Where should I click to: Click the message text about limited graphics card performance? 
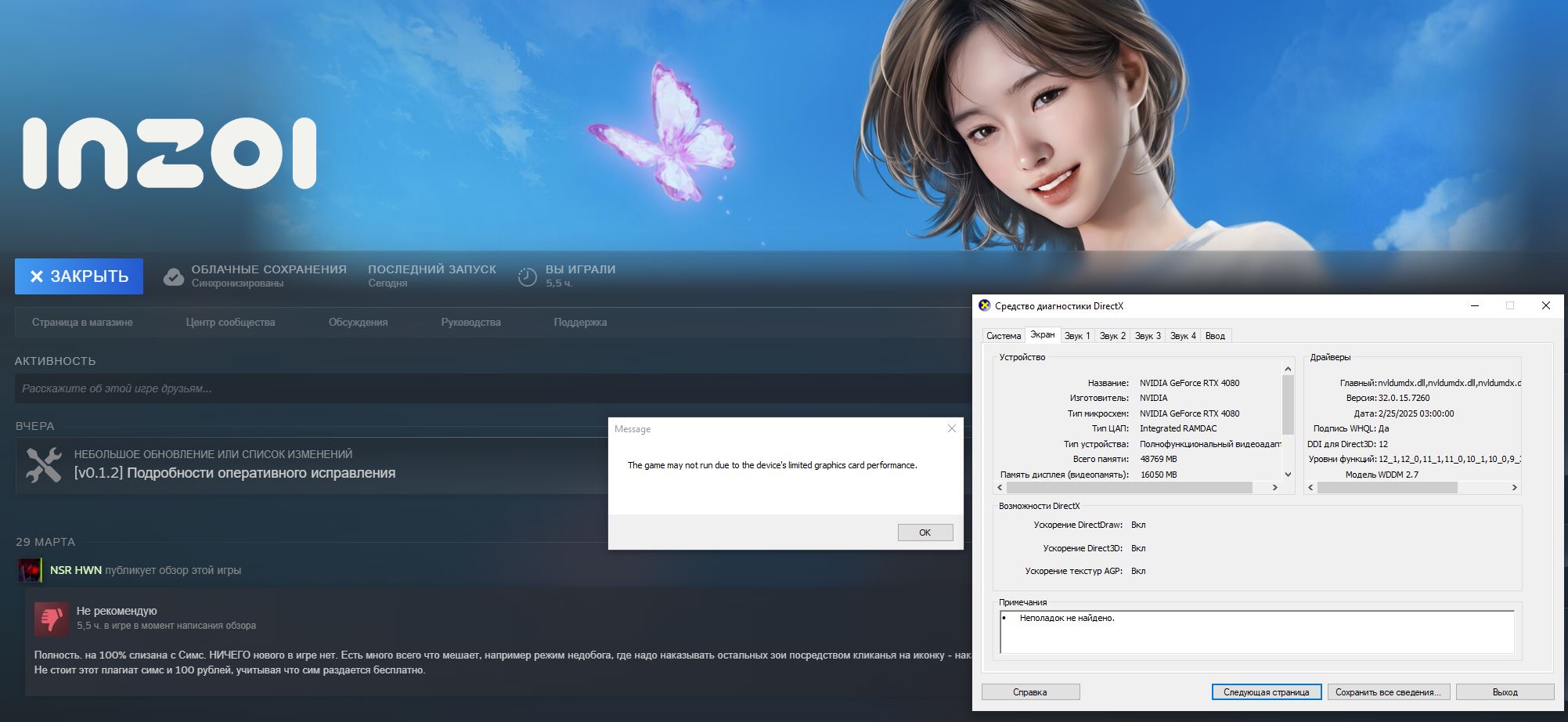(x=773, y=465)
